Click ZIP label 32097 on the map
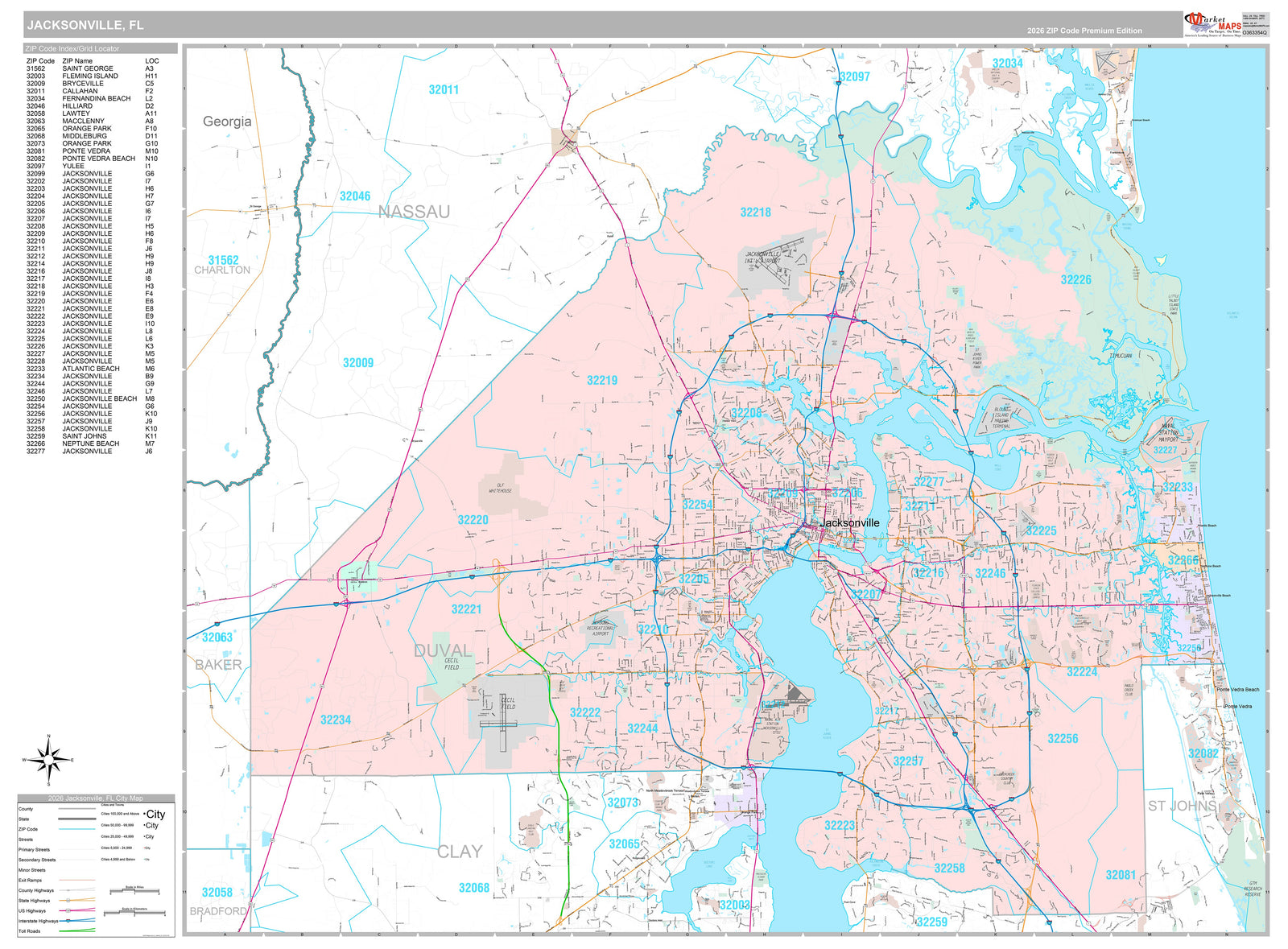Viewport: 1288px width, 949px height. click(854, 77)
